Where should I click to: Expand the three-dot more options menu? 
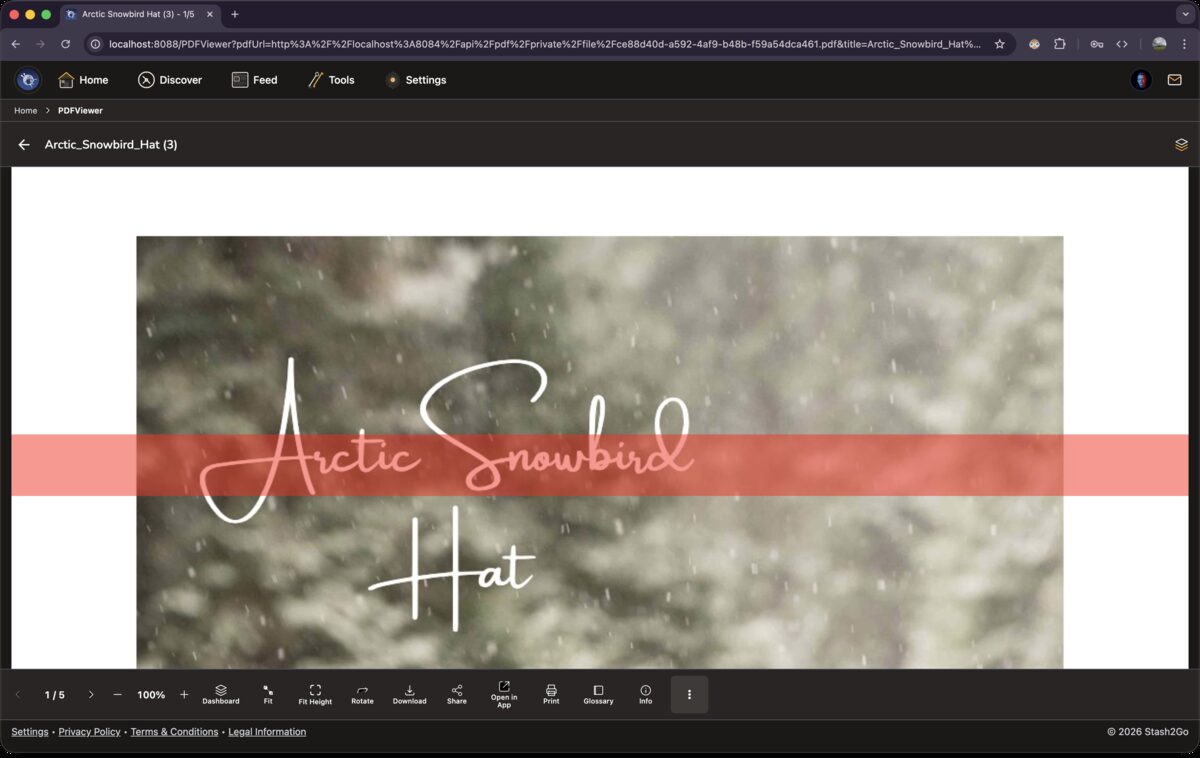pyautogui.click(x=689, y=695)
